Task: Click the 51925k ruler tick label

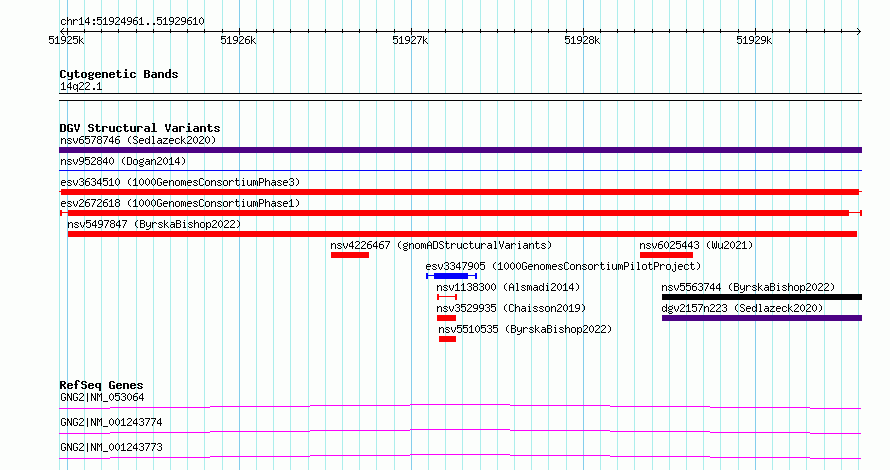Action: coord(66,40)
